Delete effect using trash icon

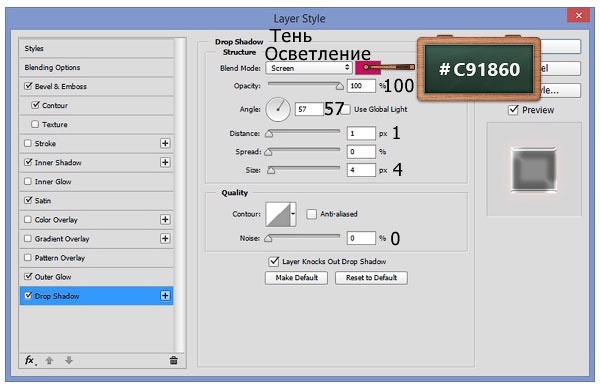(x=173, y=360)
